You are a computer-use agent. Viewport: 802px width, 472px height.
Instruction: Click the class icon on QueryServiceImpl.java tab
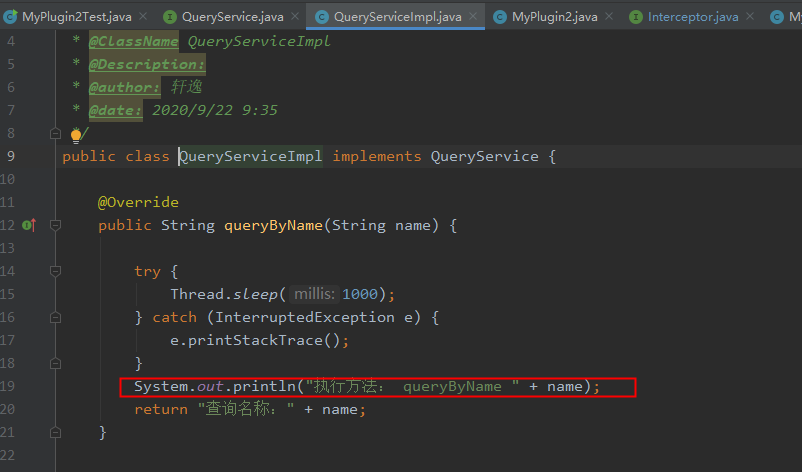[321, 17]
